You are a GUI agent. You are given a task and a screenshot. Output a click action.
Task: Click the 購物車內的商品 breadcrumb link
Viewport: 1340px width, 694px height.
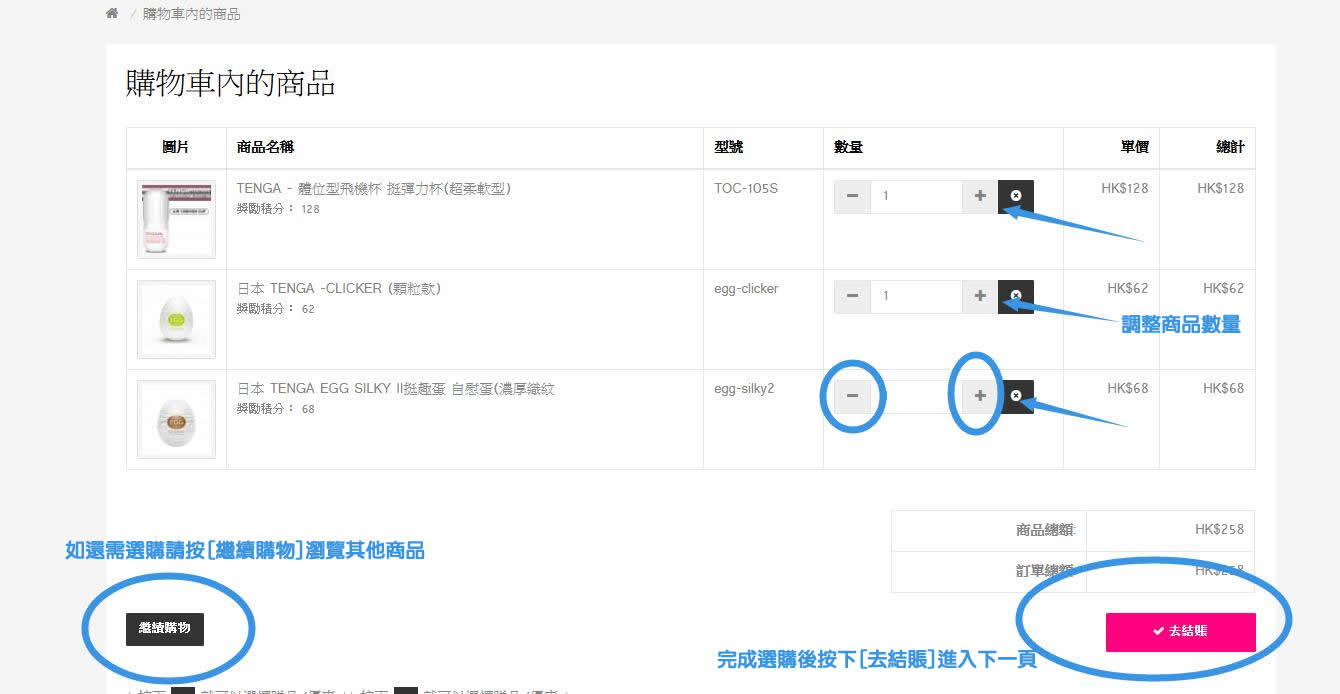pyautogui.click(x=192, y=14)
